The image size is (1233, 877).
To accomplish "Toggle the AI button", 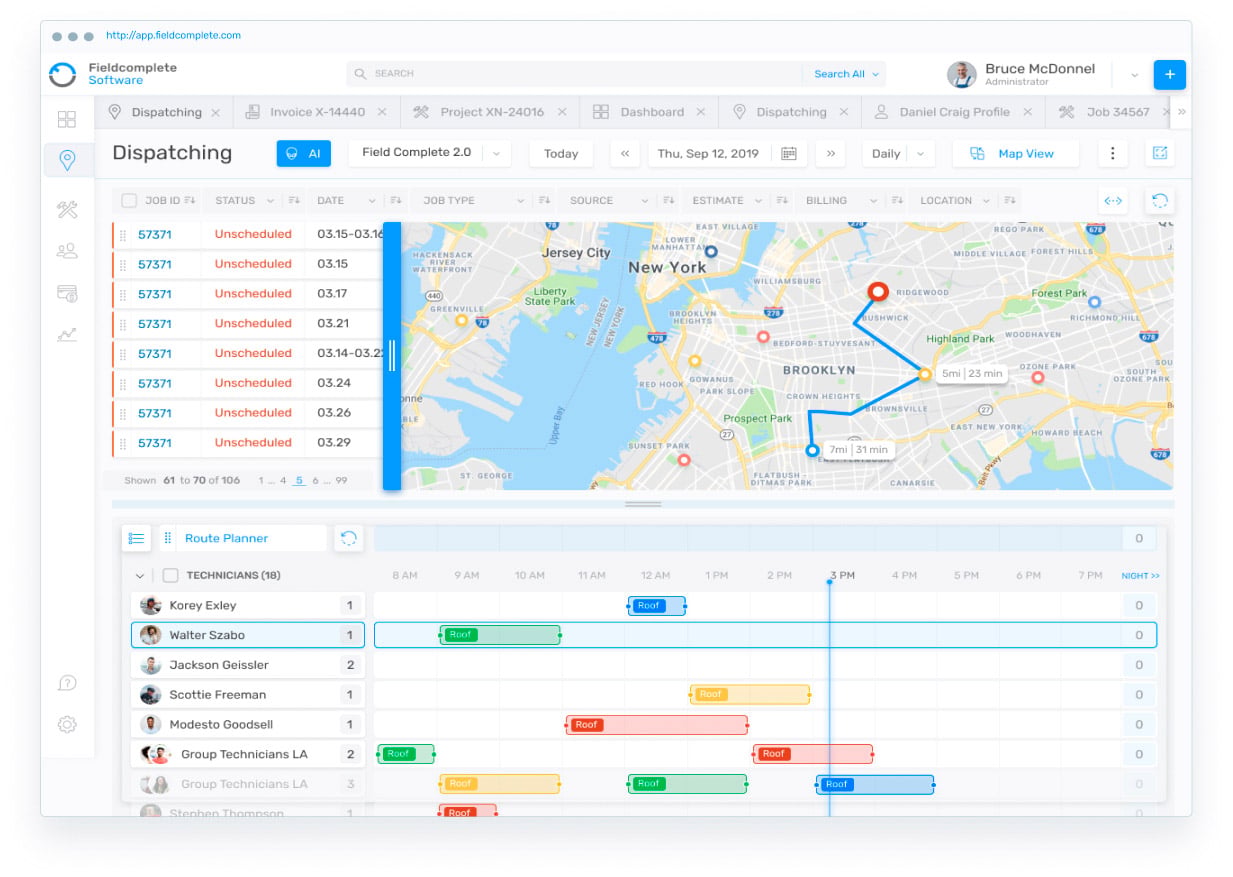I will [x=303, y=154].
